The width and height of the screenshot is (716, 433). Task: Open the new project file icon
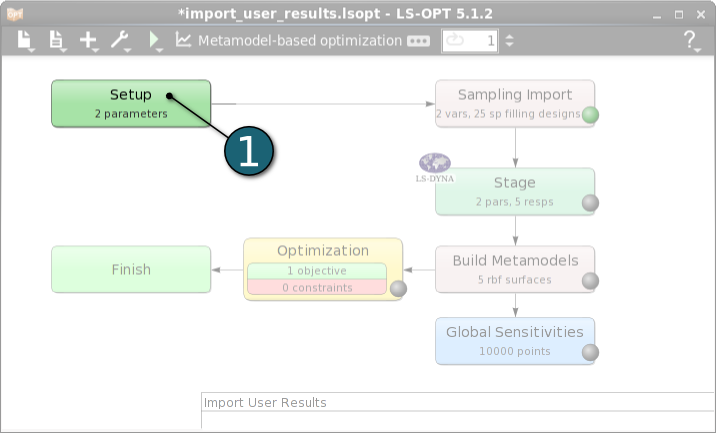tap(24, 40)
